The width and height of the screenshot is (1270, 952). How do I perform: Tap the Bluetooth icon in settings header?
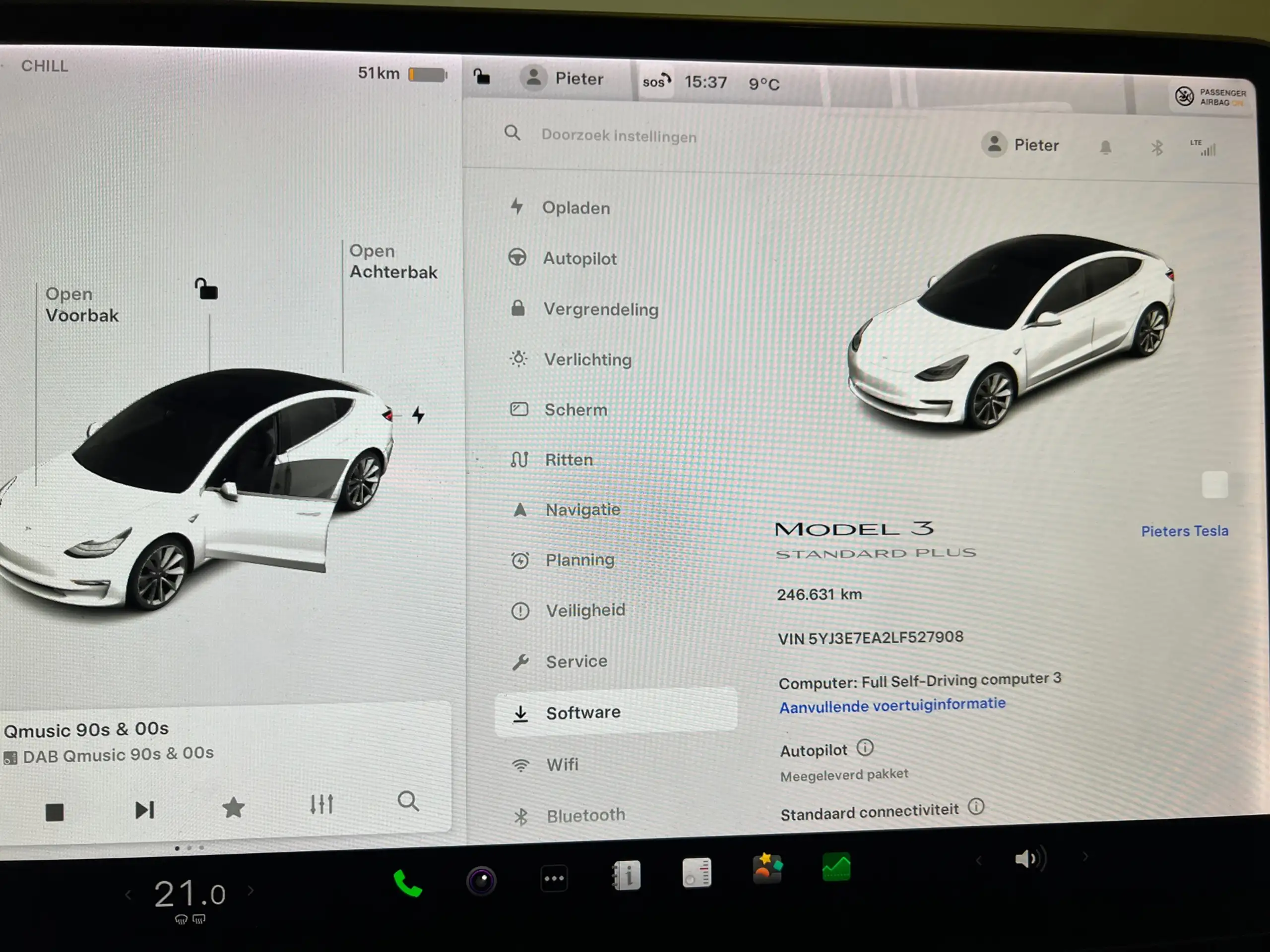1156,148
